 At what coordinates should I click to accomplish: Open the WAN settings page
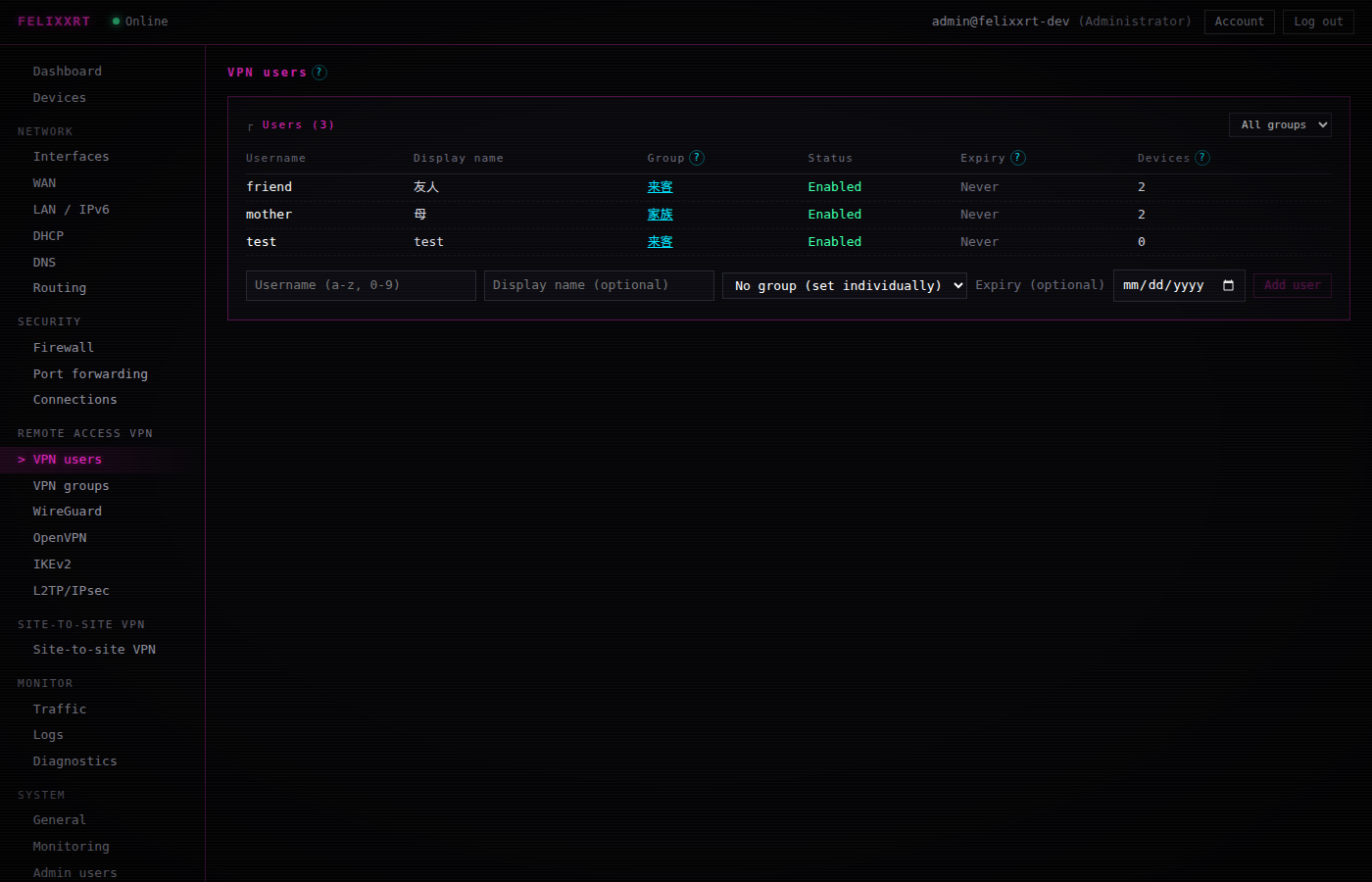pyautogui.click(x=45, y=183)
